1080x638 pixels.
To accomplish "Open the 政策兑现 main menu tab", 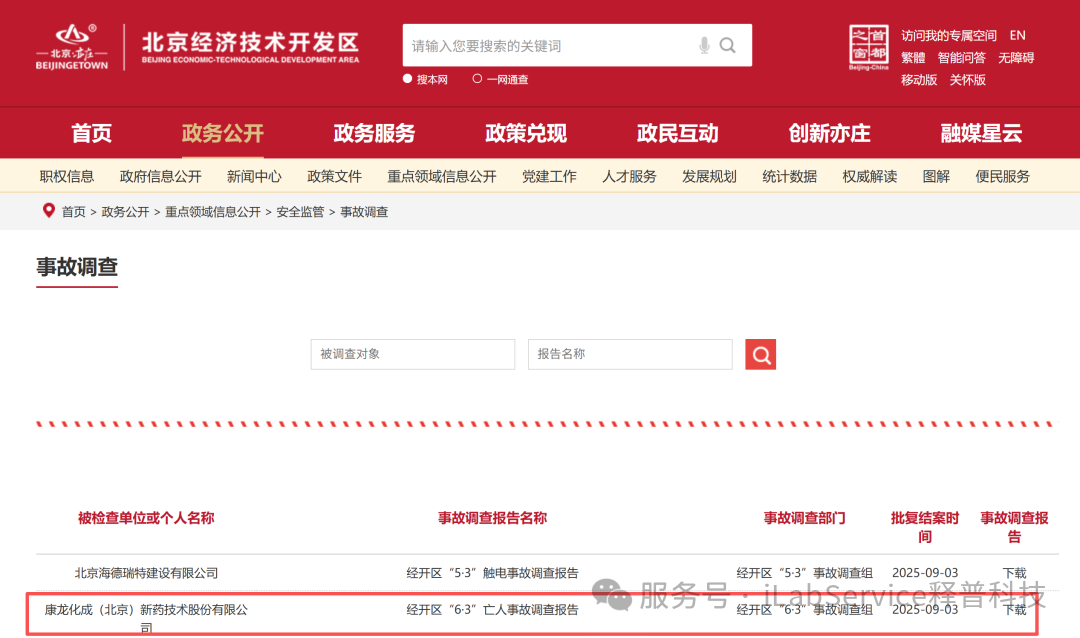I will 526,134.
